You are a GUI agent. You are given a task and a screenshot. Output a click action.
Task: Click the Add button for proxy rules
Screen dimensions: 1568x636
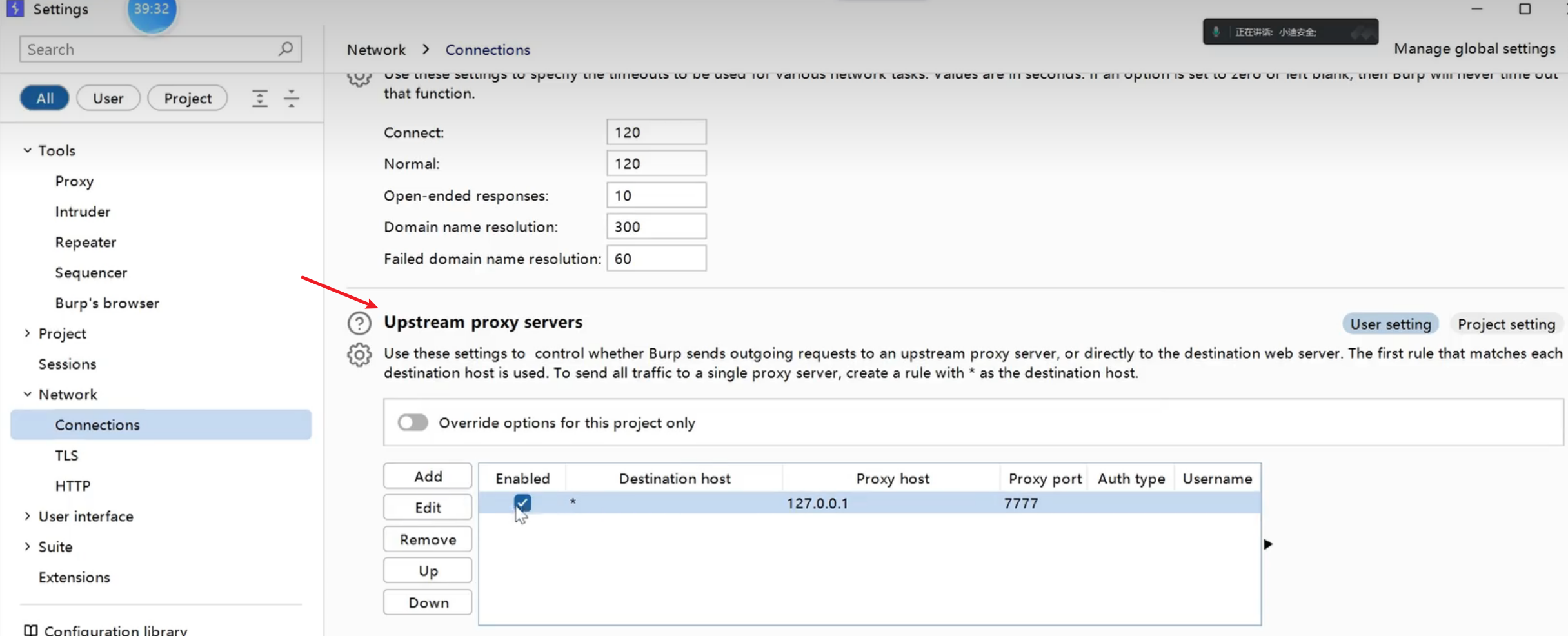tap(428, 476)
